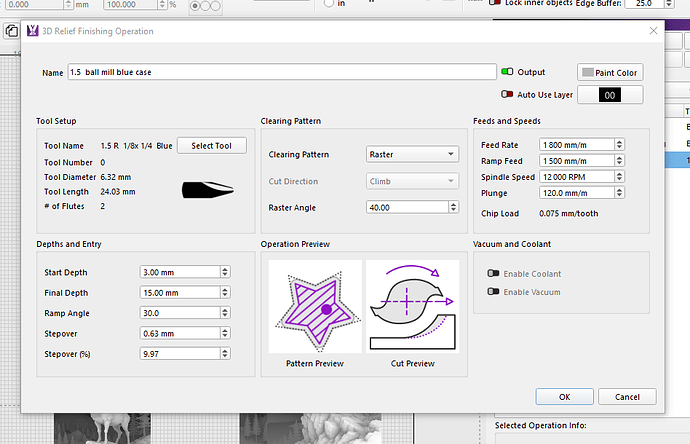
Task: Adjust the Ramp Feed spinner arrows
Action: (620, 161)
